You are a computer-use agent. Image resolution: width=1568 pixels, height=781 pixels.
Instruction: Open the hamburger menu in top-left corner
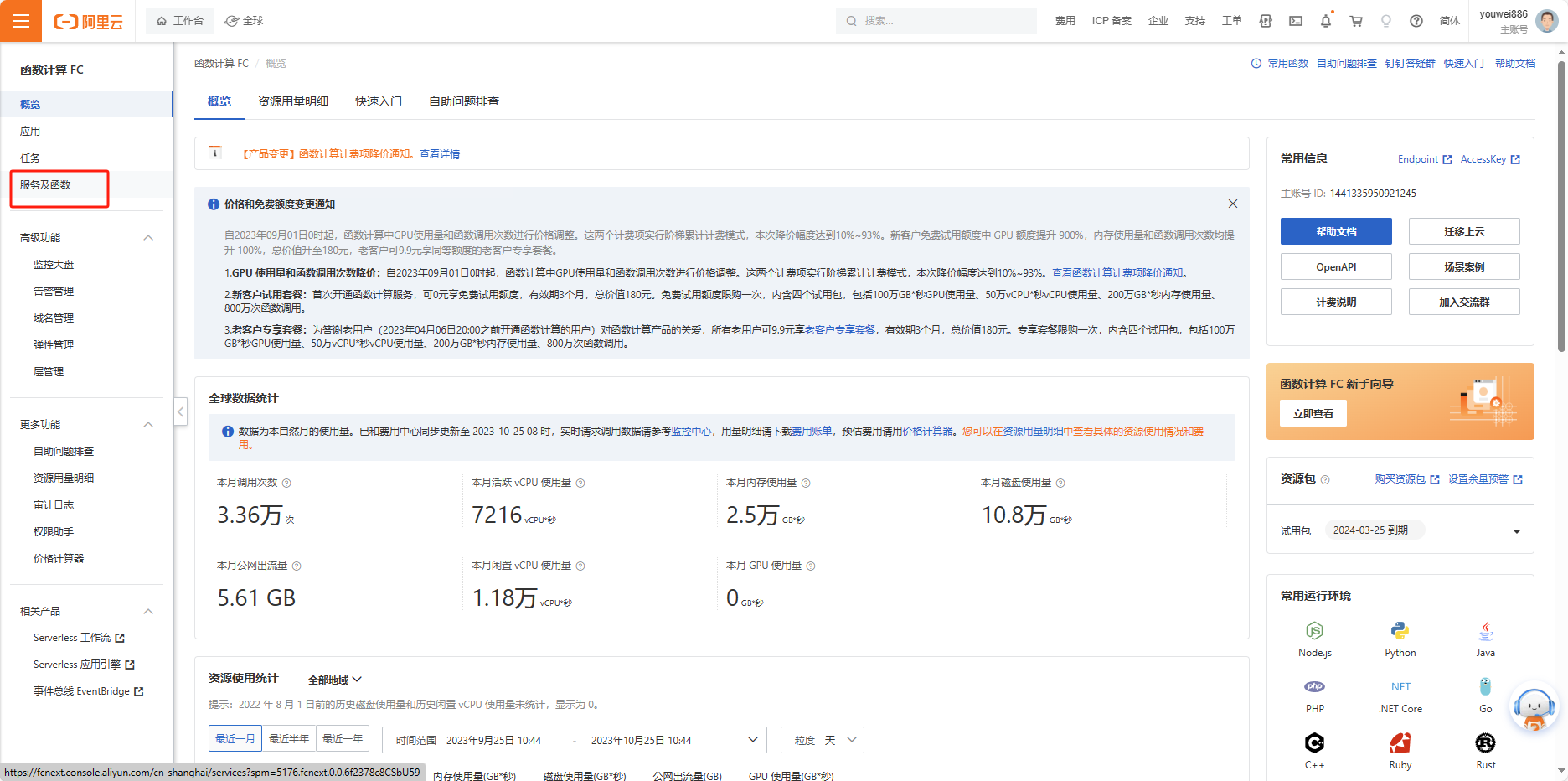tap(21, 21)
